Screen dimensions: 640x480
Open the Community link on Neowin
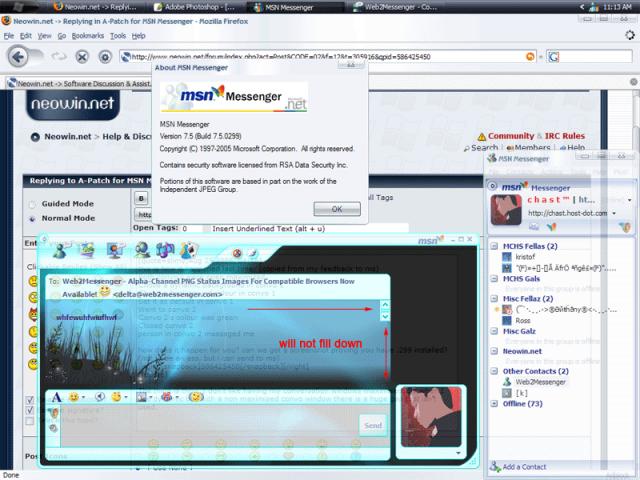[x=511, y=136]
